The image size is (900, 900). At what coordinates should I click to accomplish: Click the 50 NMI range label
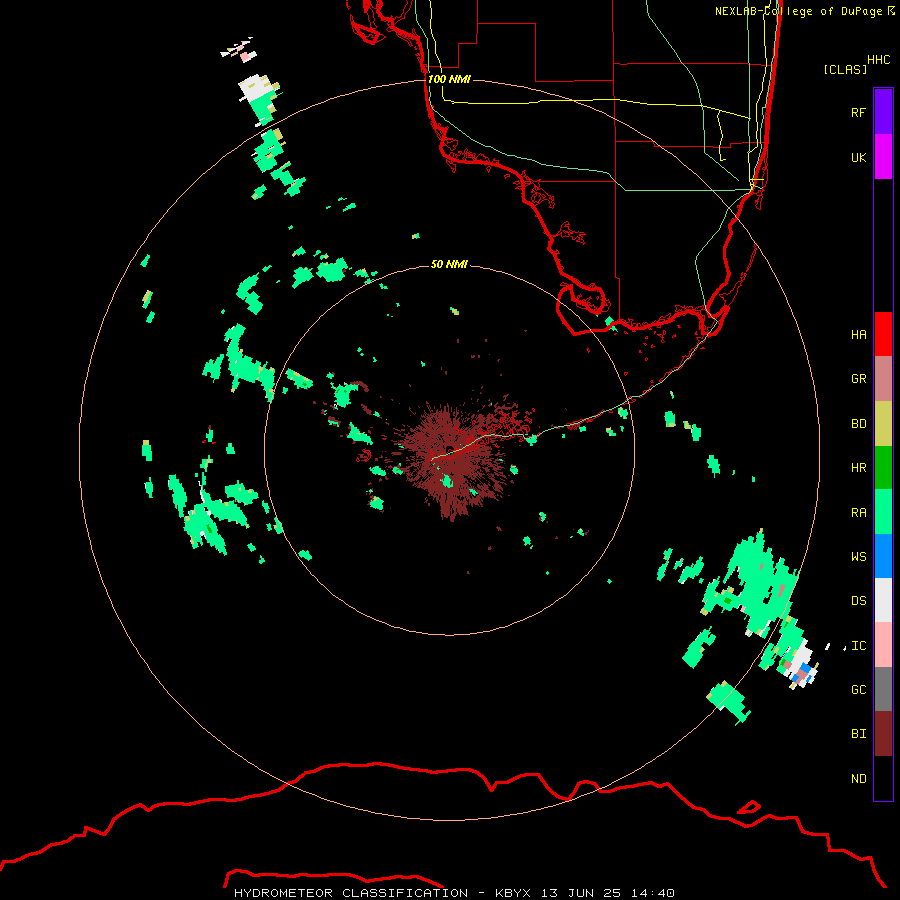[x=449, y=264]
